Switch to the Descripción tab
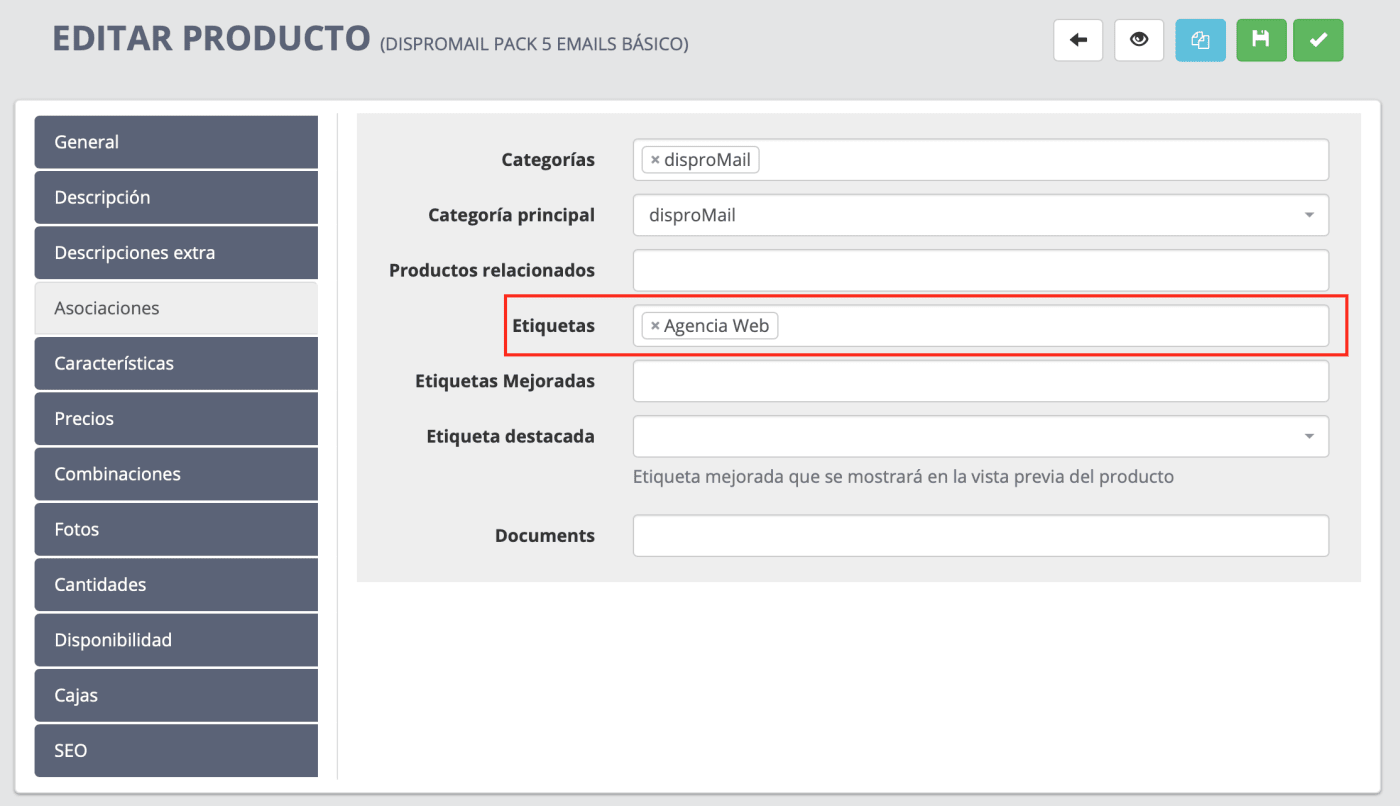Viewport: 1400px width, 806px height. (176, 197)
